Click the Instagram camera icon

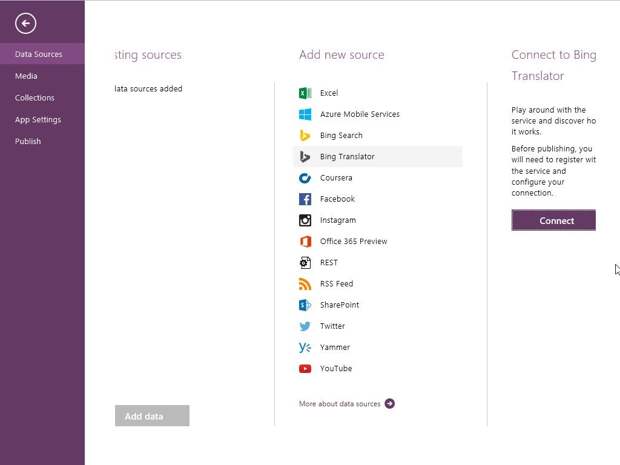(305, 220)
